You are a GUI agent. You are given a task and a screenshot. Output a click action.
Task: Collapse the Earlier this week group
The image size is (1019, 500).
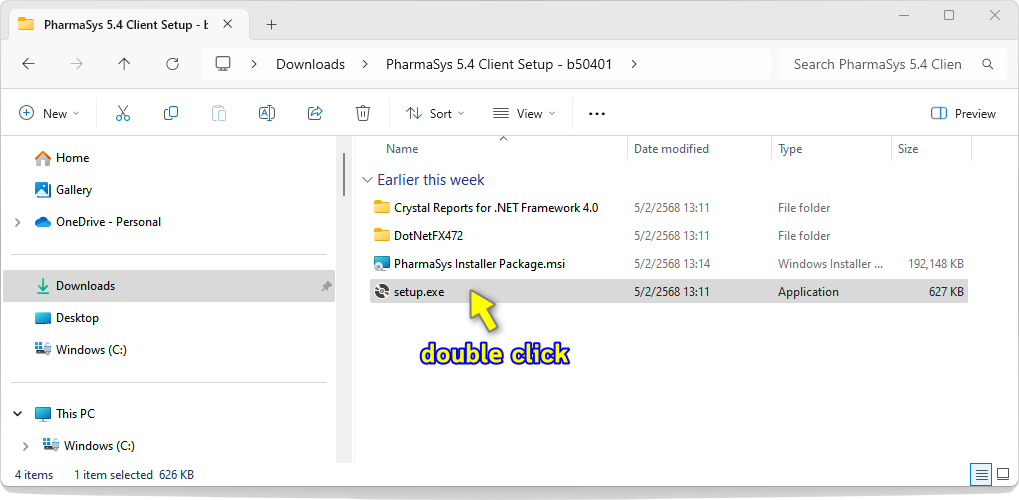[368, 180]
